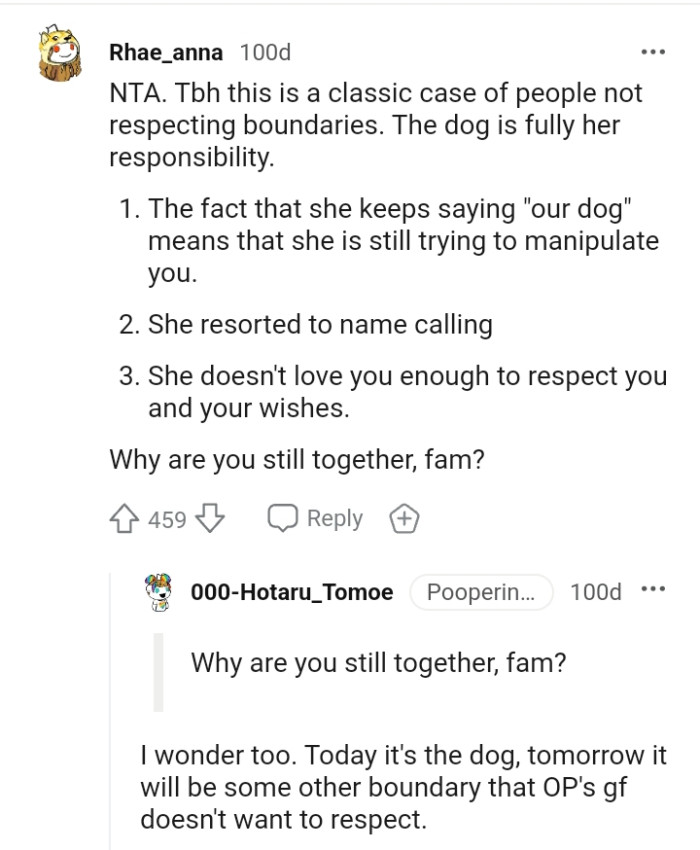Open 000-Hotaru_Tomoe username link
700x850 pixels.
click(x=288, y=592)
